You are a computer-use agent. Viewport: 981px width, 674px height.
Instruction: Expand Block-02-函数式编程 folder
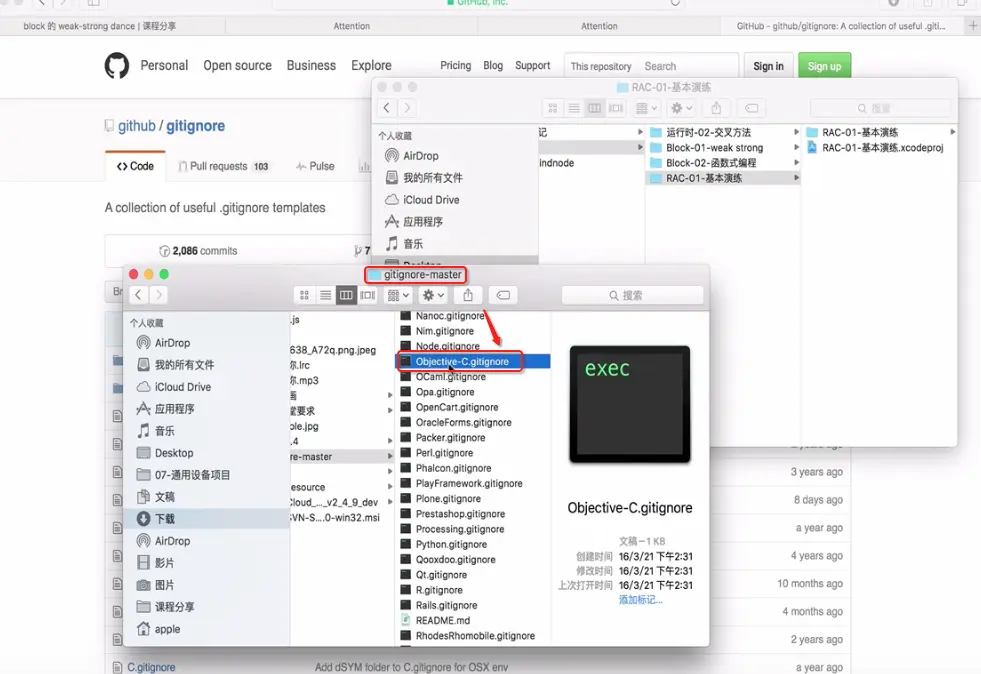point(796,163)
